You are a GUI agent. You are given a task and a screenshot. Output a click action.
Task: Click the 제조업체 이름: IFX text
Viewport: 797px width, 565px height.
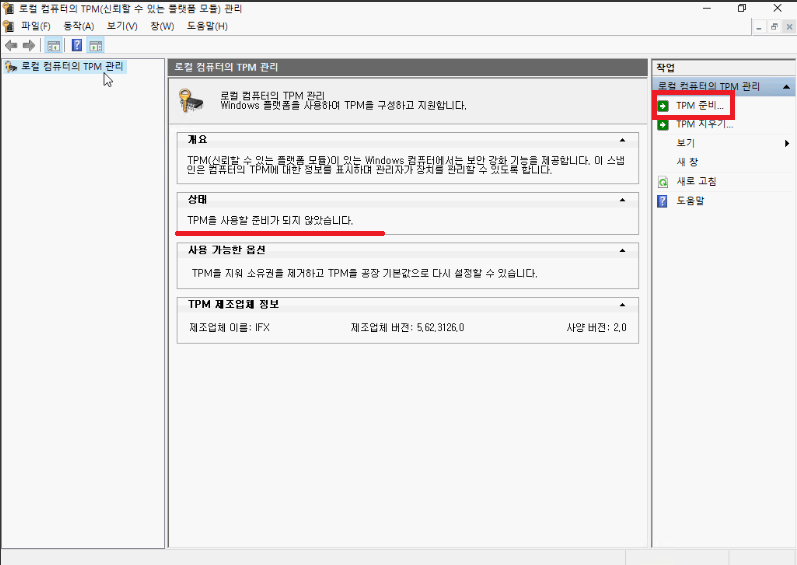coord(229,328)
